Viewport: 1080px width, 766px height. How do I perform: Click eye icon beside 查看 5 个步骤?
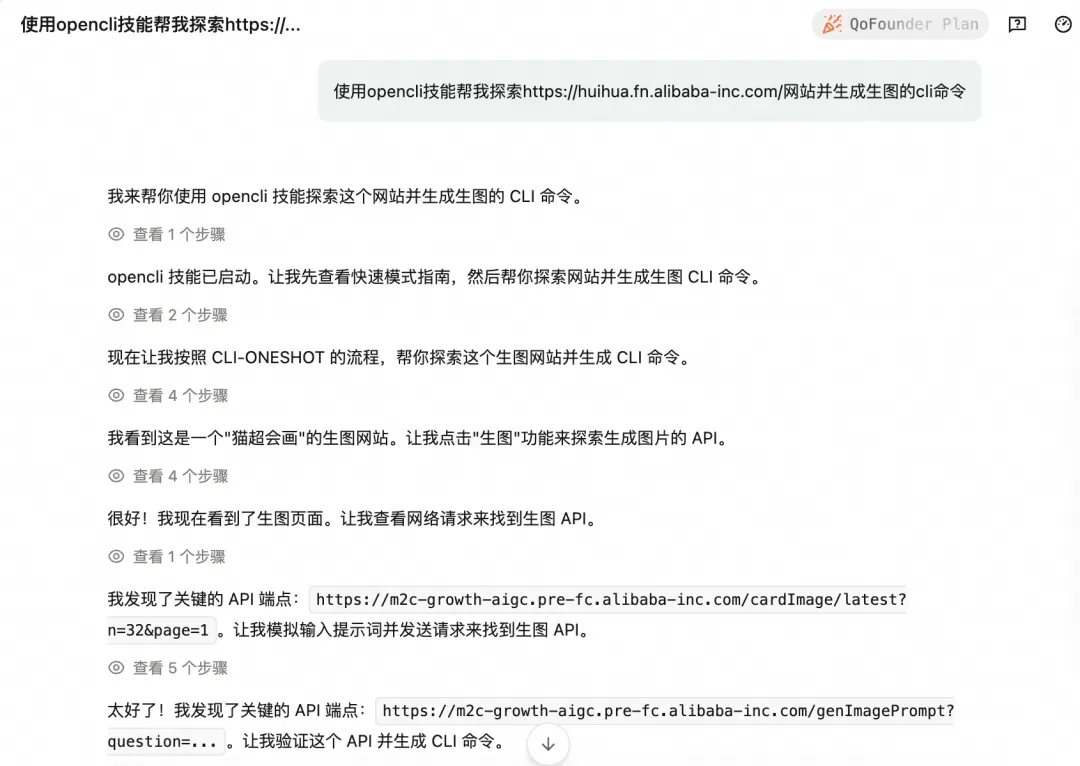tap(116, 667)
